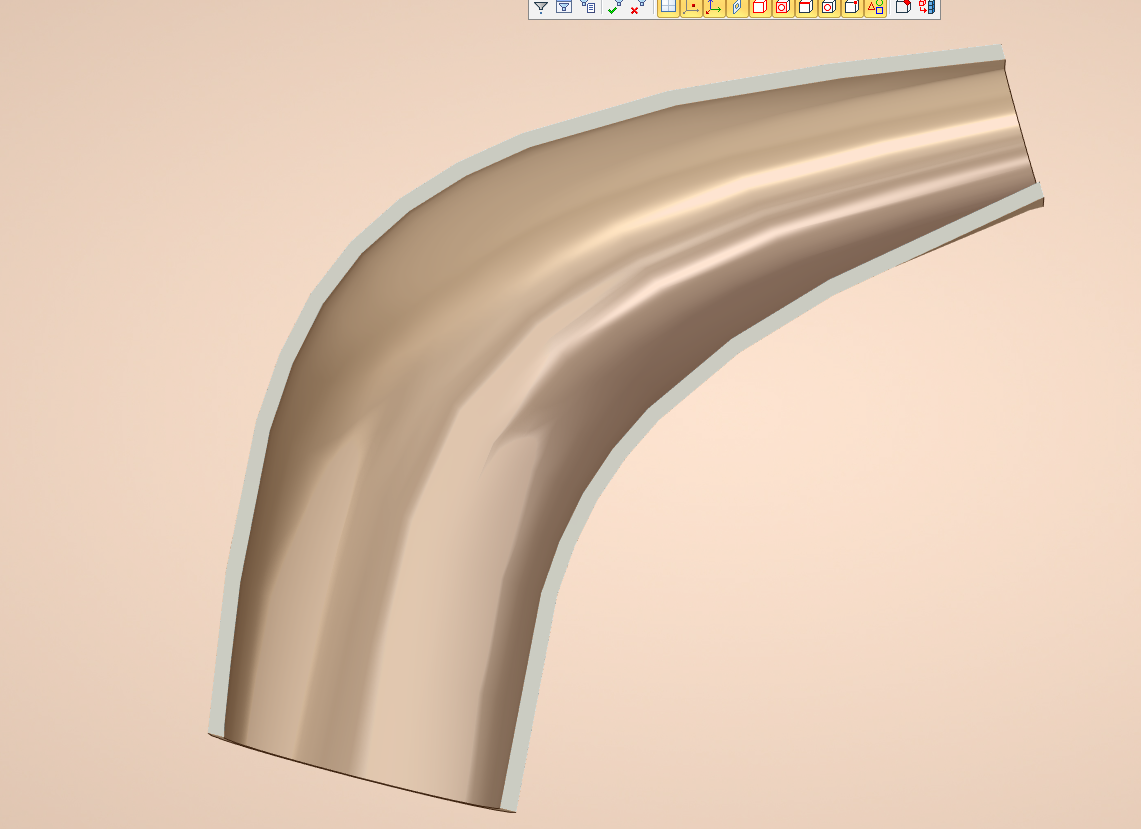
Task: Toggle the first cube-with-circle filter icon
Action: pos(783,7)
